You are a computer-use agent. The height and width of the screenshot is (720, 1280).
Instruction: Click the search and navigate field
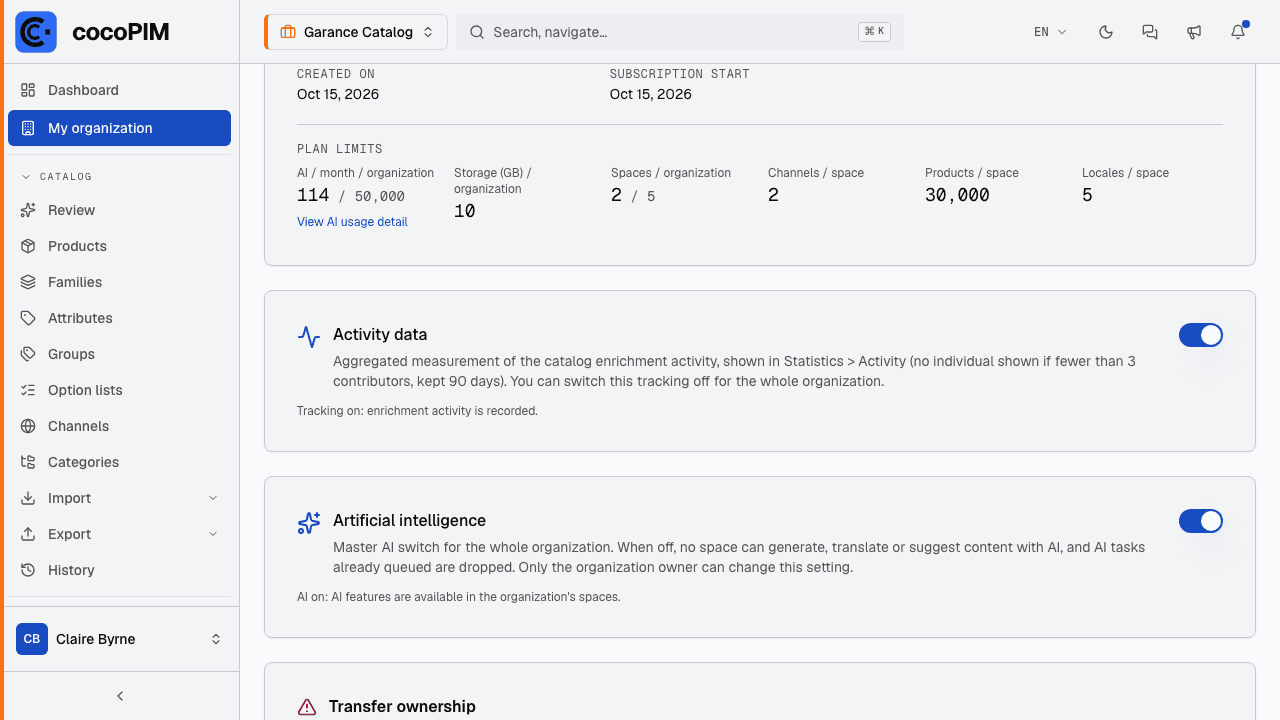(680, 32)
